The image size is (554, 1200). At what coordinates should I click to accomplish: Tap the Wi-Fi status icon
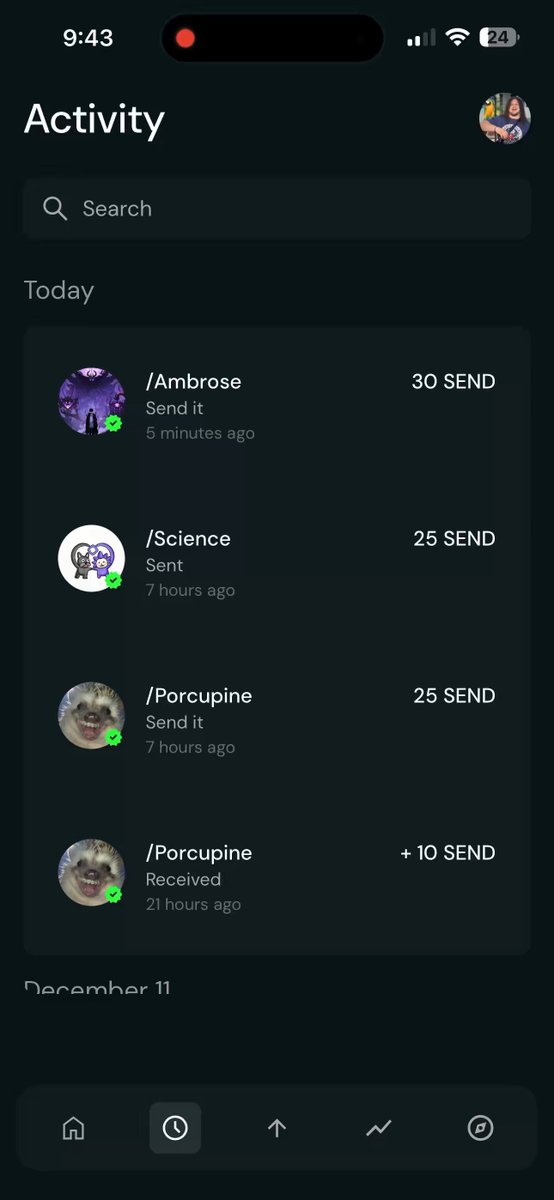pos(458,38)
